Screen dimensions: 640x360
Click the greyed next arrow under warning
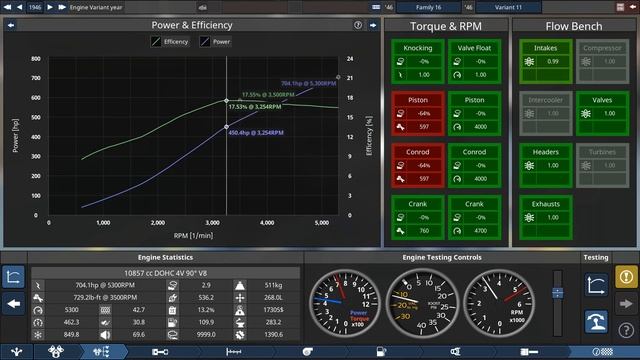pyautogui.click(x=626, y=304)
